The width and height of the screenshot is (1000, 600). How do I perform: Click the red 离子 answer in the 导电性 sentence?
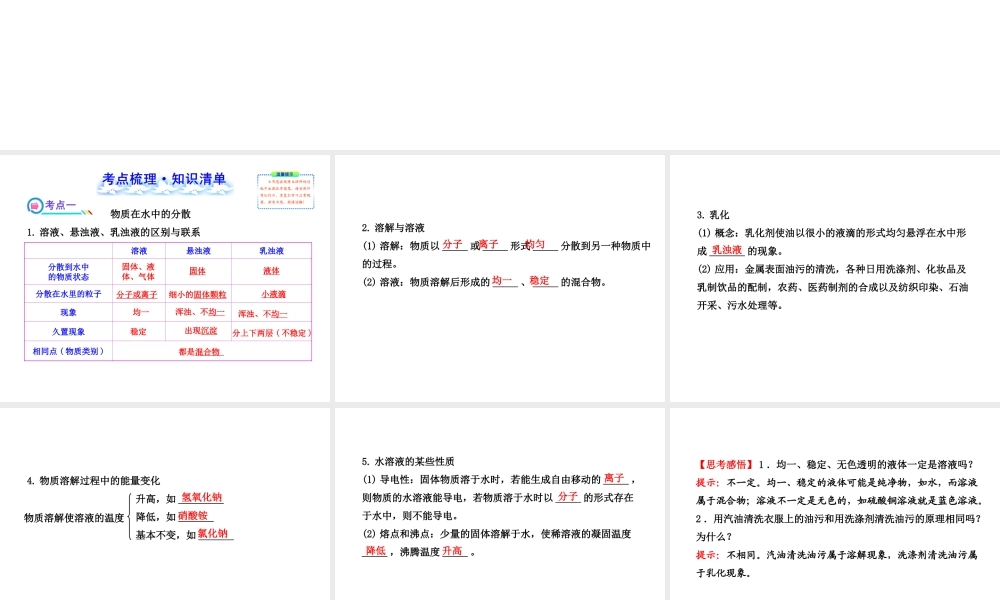[614, 478]
